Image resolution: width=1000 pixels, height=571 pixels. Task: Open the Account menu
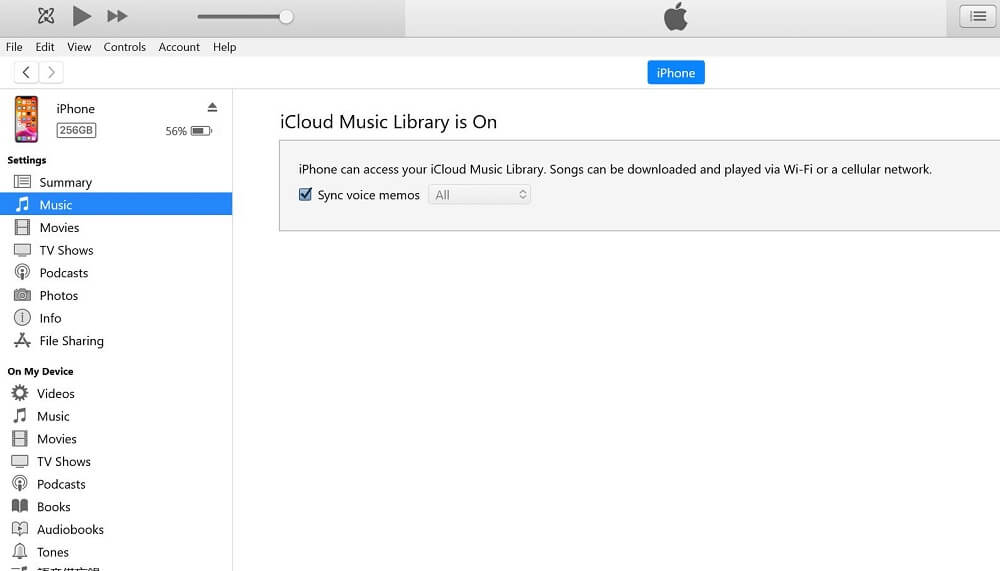pos(179,47)
